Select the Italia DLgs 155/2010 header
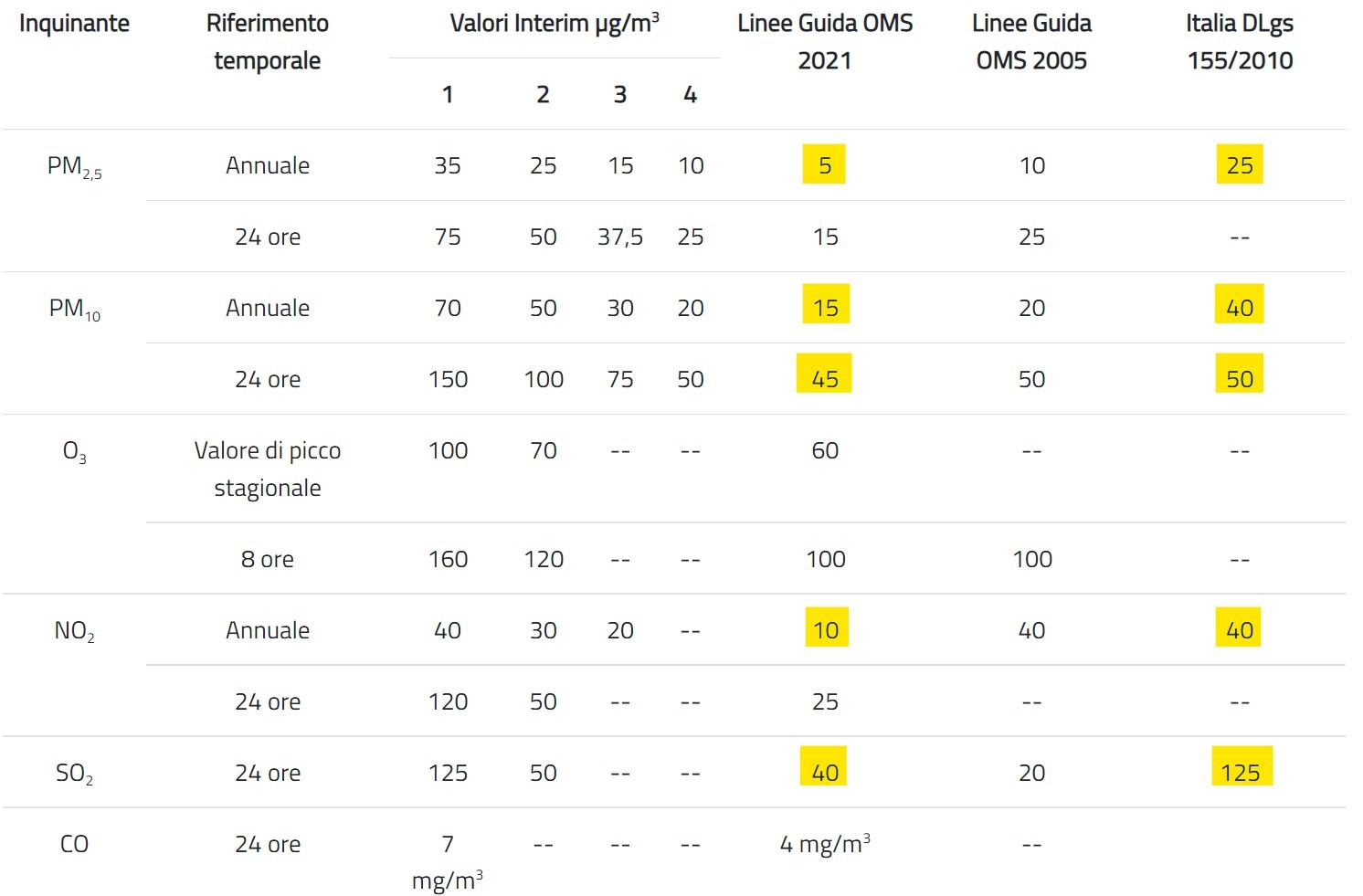Image resolution: width=1363 pixels, height=896 pixels. click(1240, 42)
